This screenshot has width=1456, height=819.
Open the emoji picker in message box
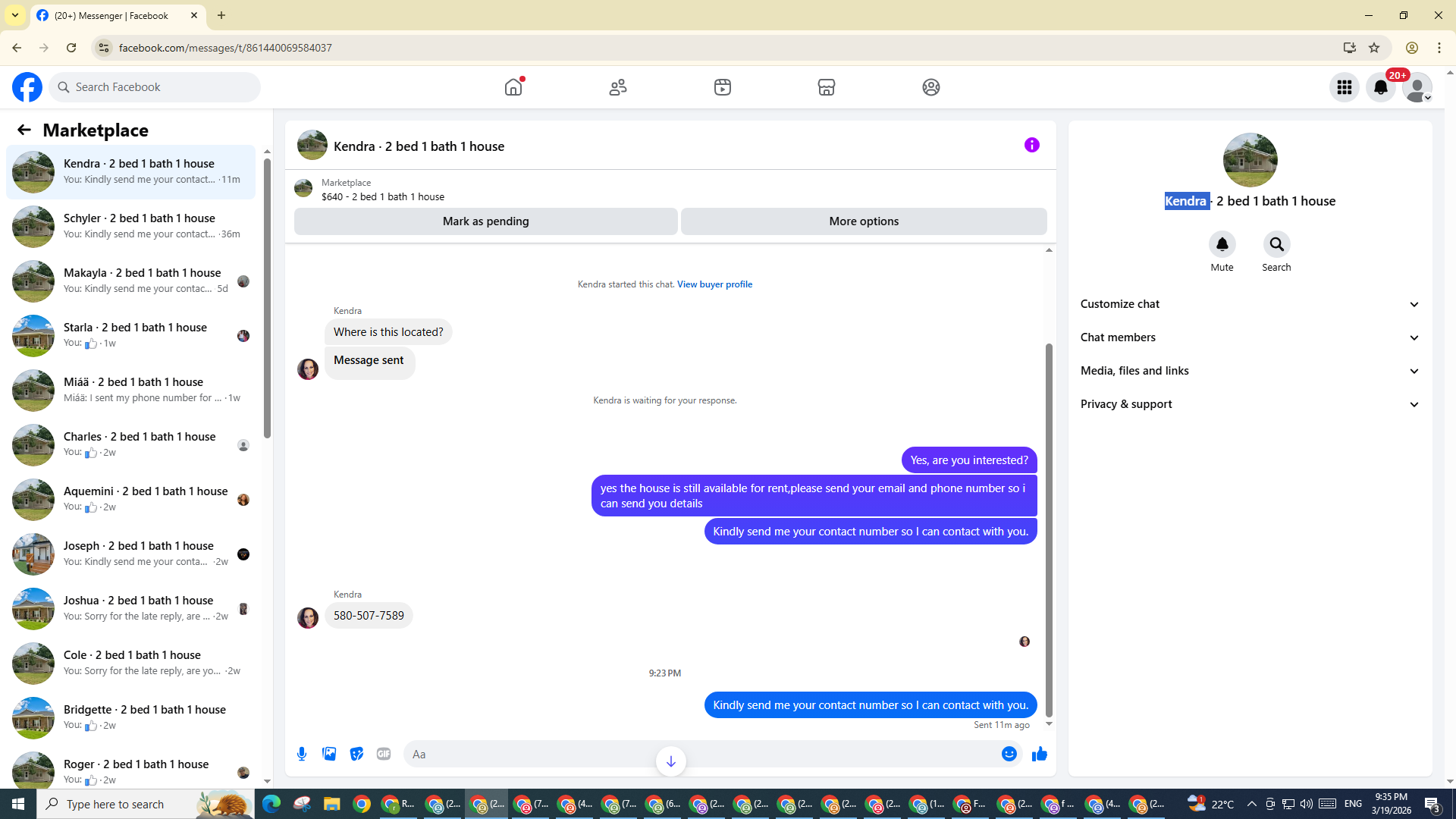[1009, 754]
